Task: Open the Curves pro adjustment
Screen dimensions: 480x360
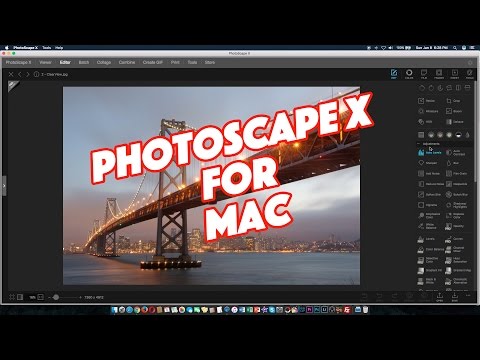Action: click(454, 239)
